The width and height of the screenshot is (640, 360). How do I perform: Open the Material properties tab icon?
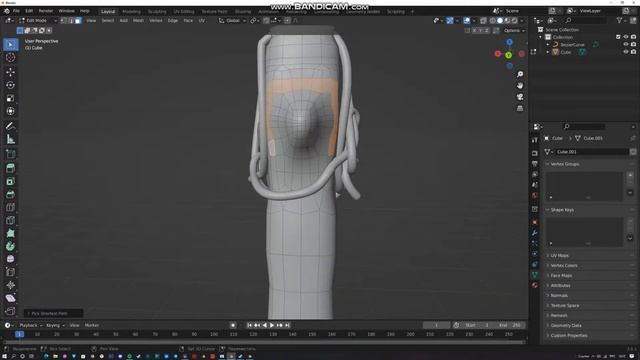[535, 285]
